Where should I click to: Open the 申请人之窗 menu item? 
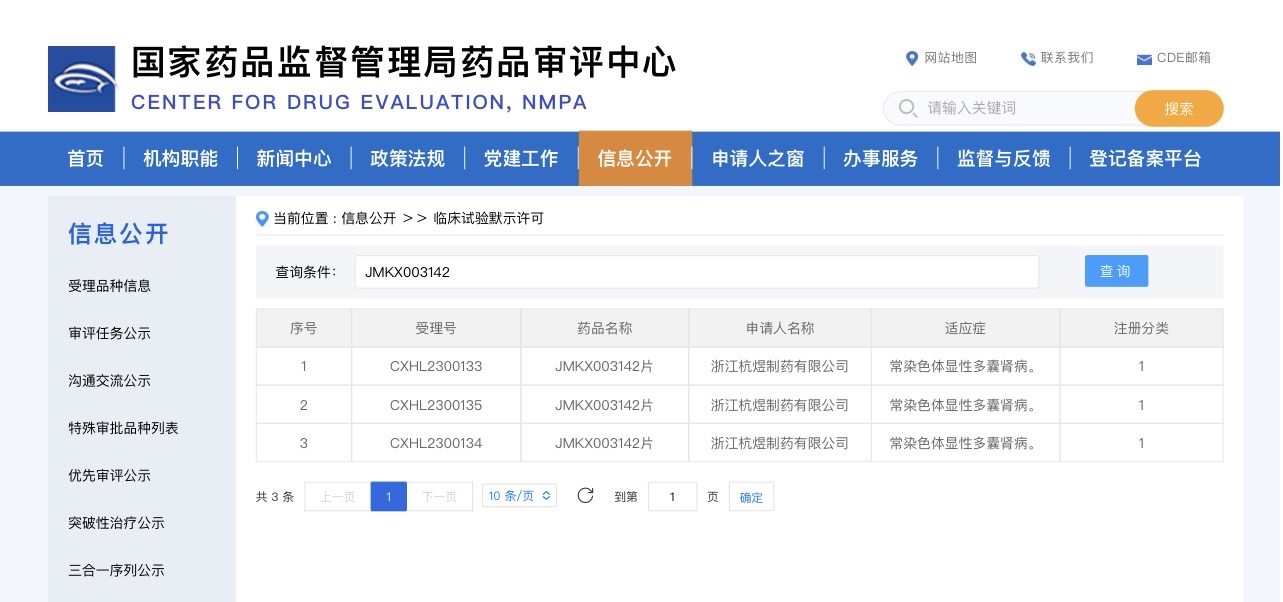tap(758, 159)
